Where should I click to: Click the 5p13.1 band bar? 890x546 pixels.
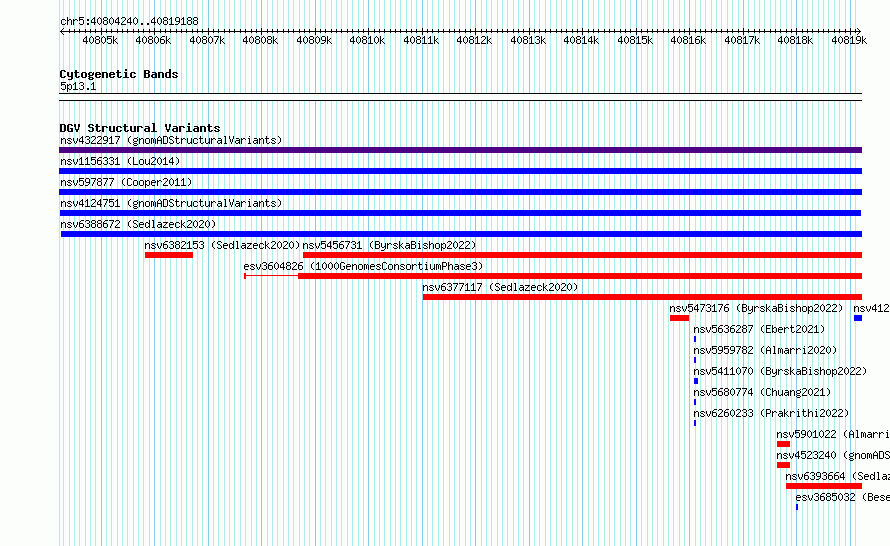point(460,97)
